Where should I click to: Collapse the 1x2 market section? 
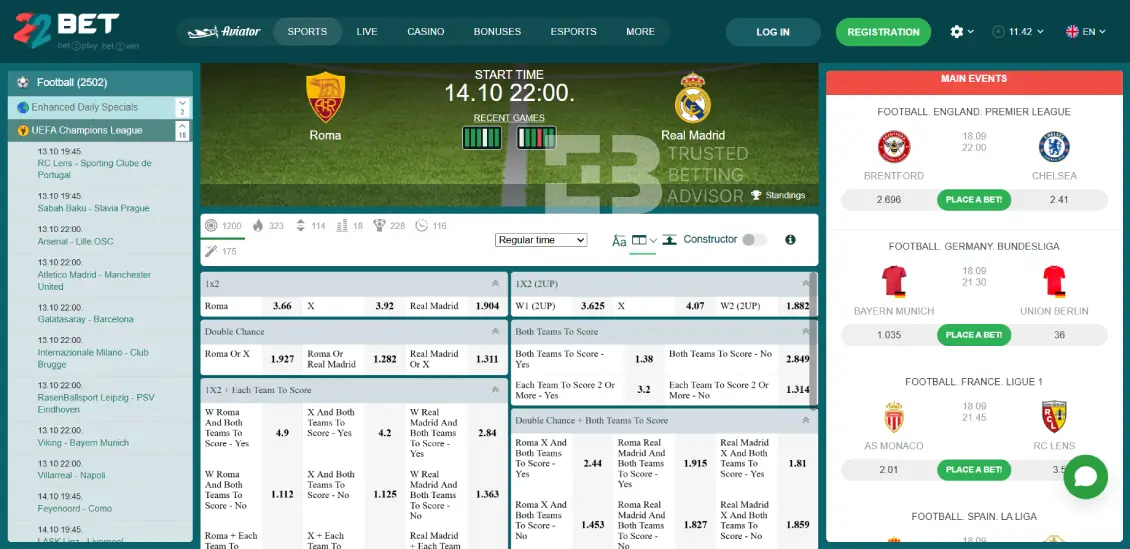tap(495, 284)
